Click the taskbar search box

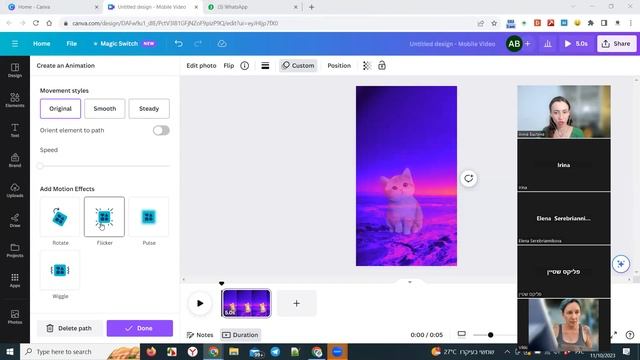click(80, 351)
